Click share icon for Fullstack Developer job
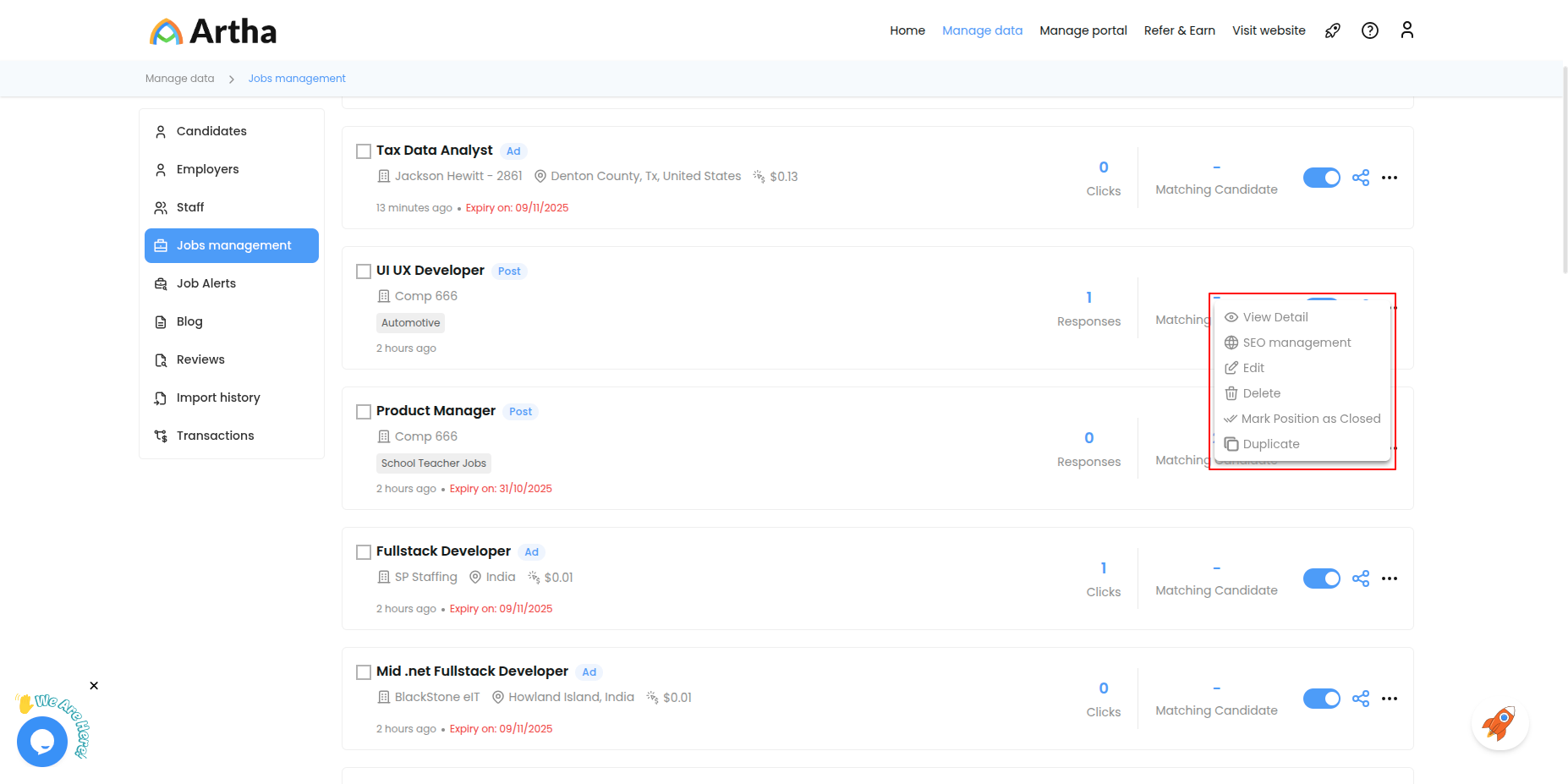 coord(1360,578)
